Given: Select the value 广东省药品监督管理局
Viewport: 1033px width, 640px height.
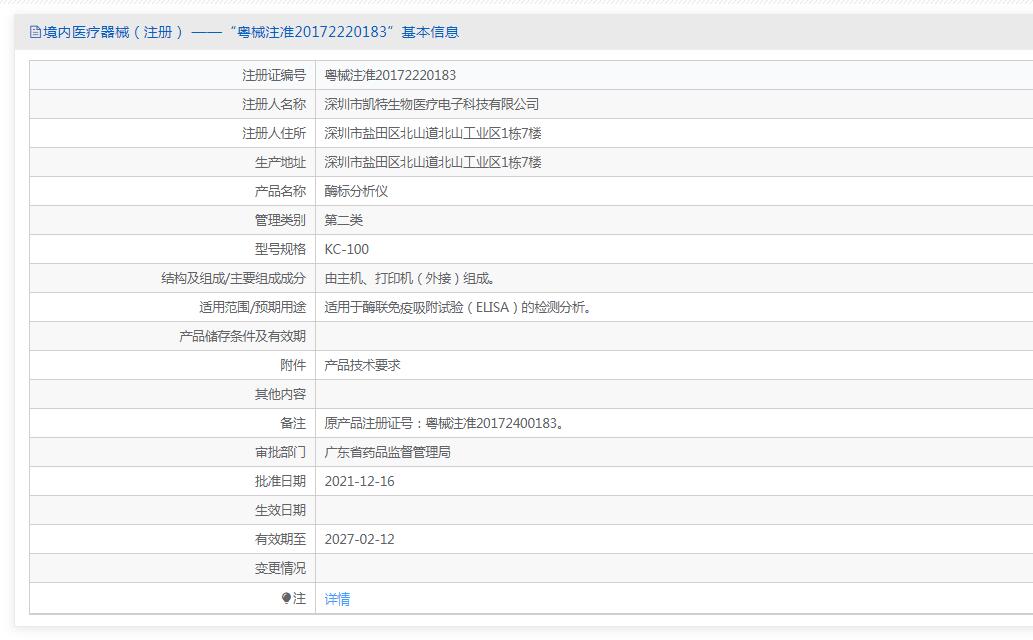Looking at the screenshot, I should pos(387,452).
